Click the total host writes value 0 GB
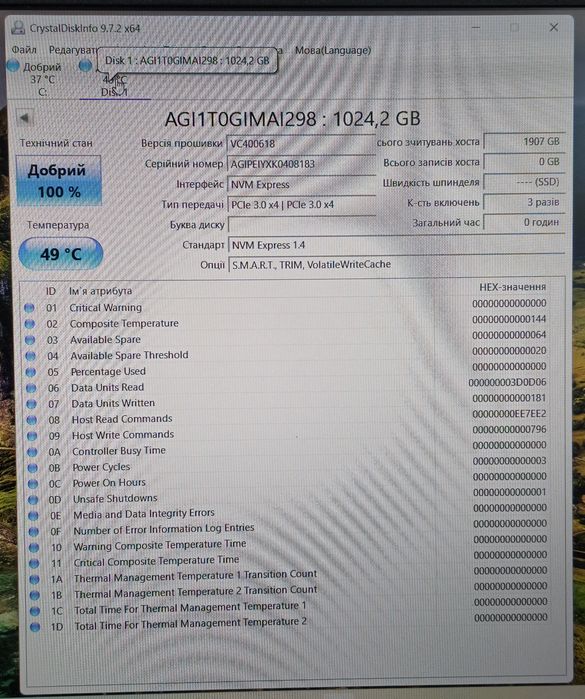 (x=524, y=162)
